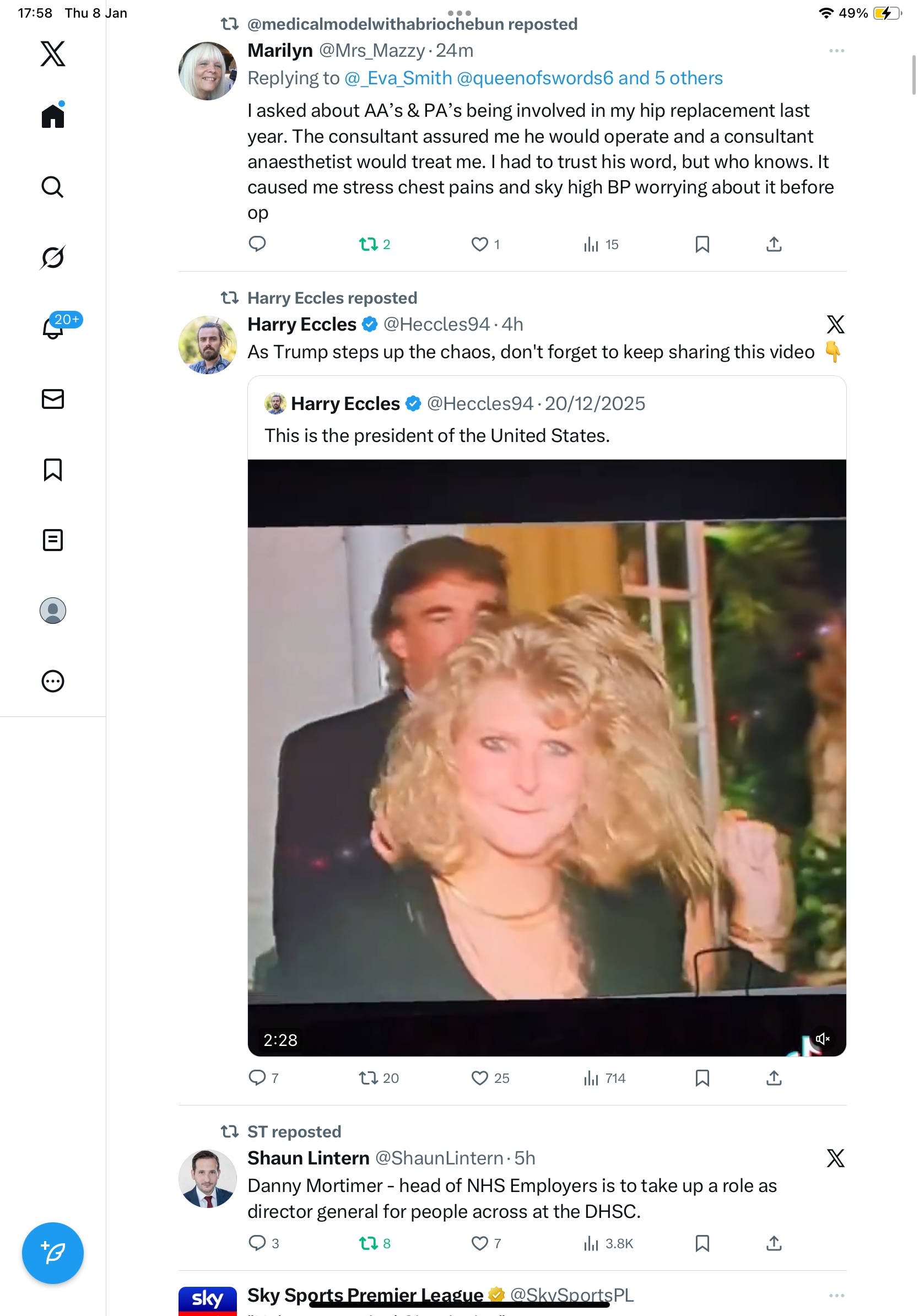Open the Grok icon in sidebar
The image size is (919, 1316).
coord(53,257)
